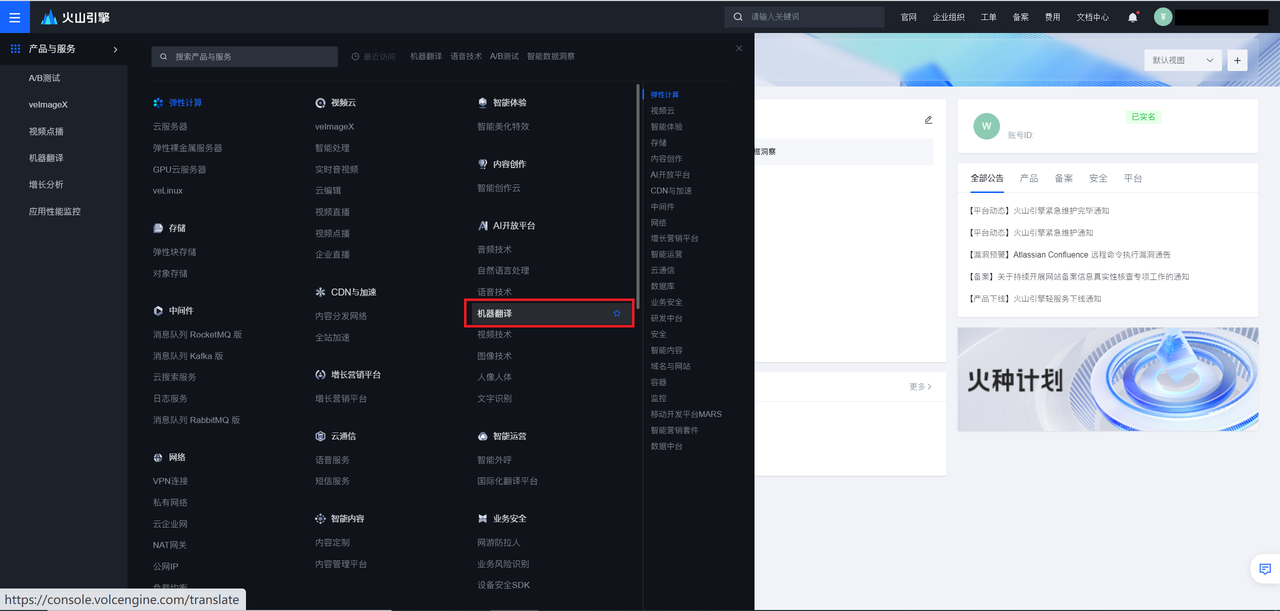Click the 存储 category heading icon

[x=158, y=228]
